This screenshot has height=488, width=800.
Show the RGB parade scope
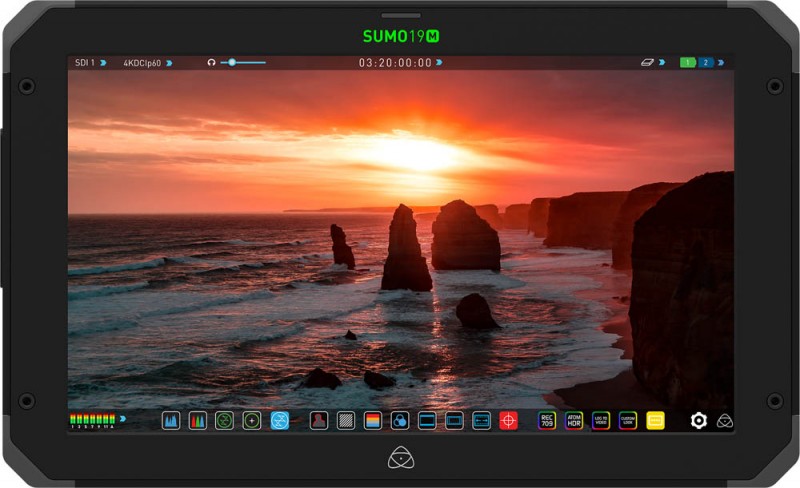tap(198, 421)
